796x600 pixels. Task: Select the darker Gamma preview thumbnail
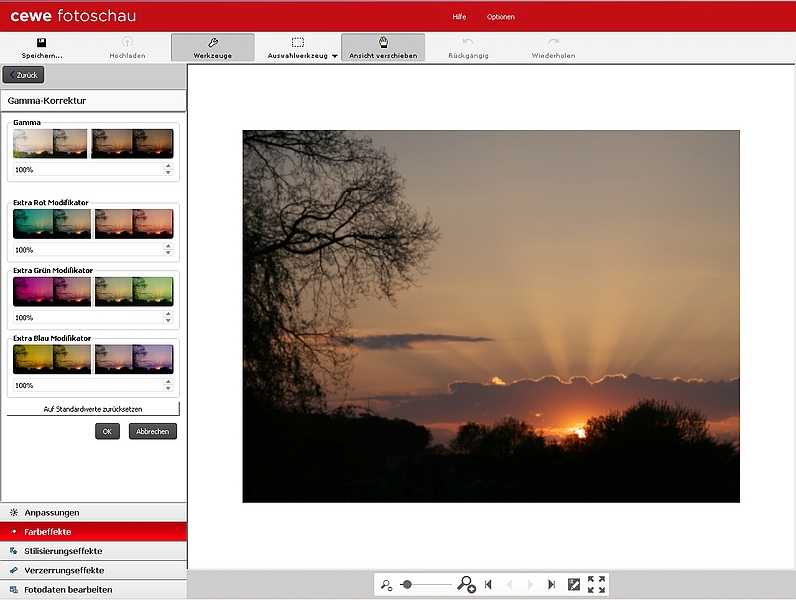point(132,144)
